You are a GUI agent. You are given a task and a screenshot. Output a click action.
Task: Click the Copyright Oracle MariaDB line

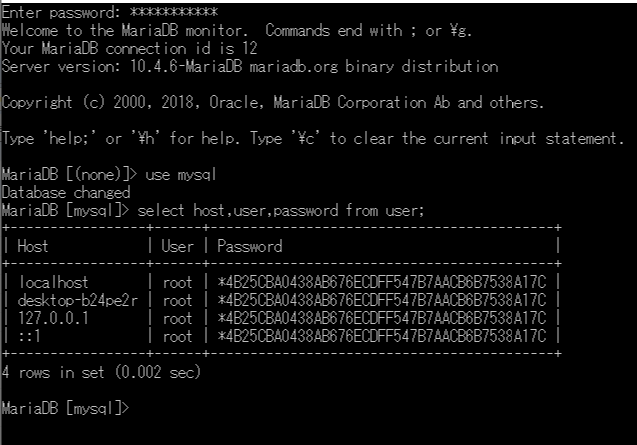pyautogui.click(x=272, y=102)
